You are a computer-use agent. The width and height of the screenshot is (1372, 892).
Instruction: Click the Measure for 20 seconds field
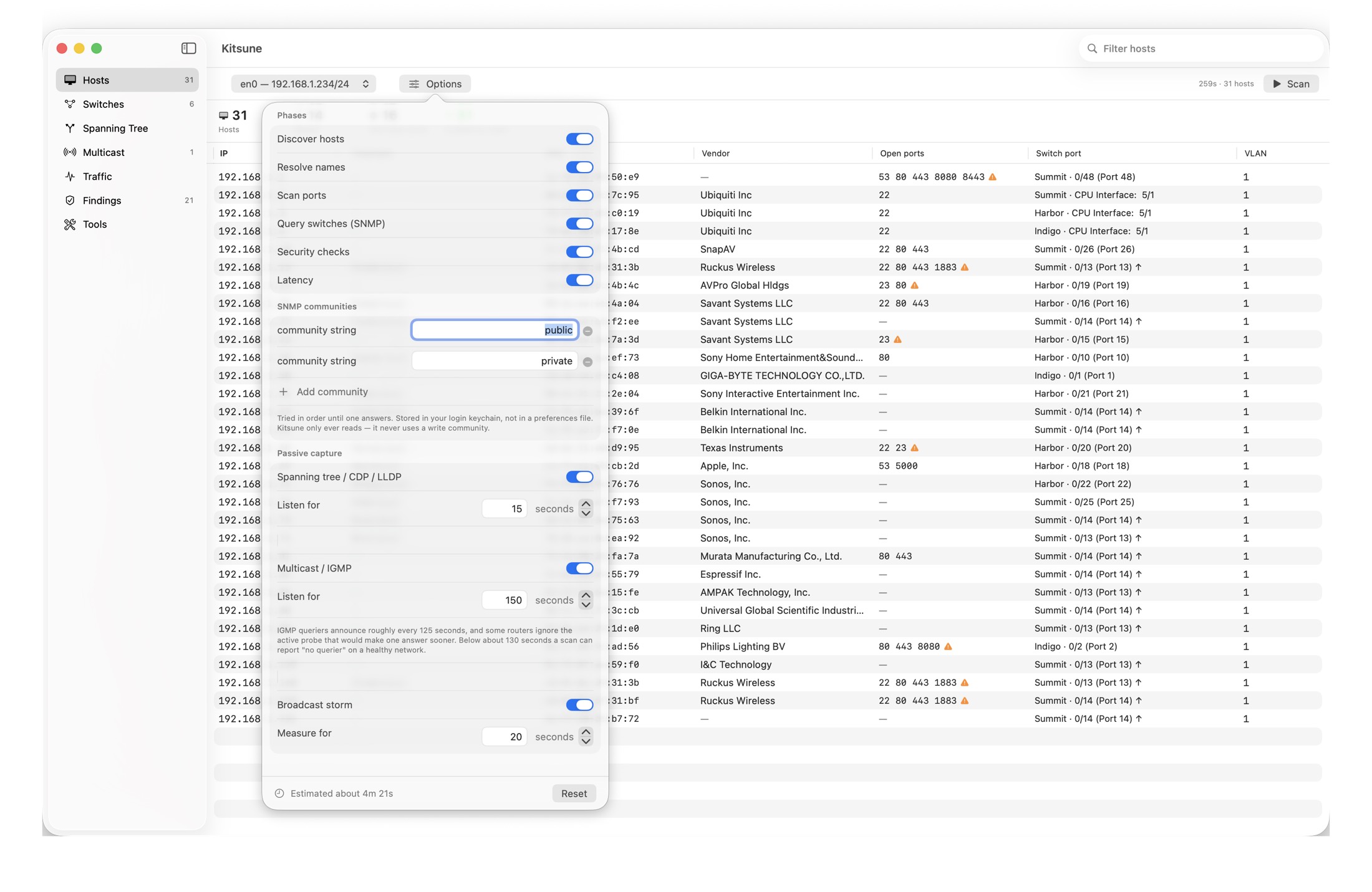[504, 736]
